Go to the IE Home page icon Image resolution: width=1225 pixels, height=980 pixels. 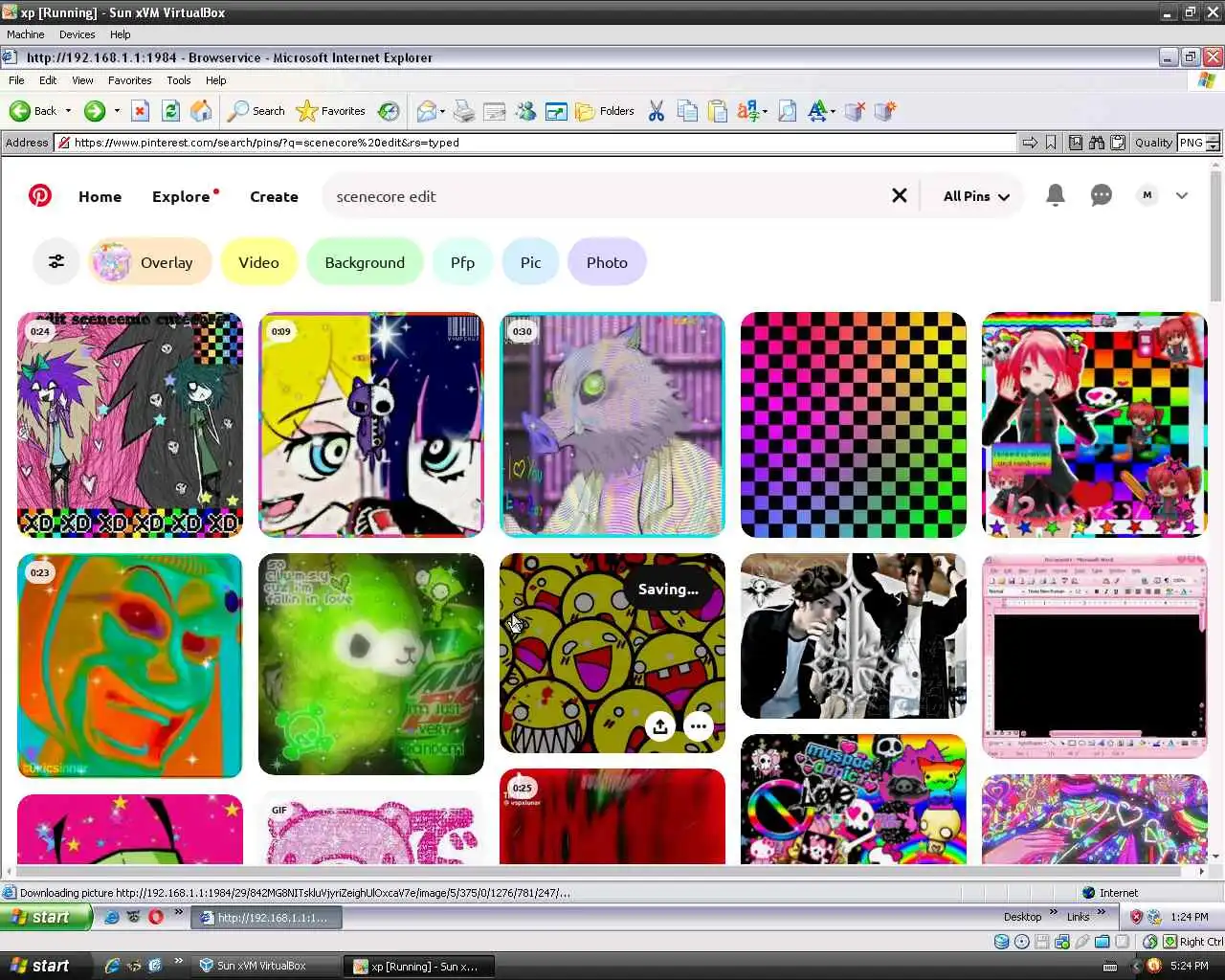coord(201,111)
